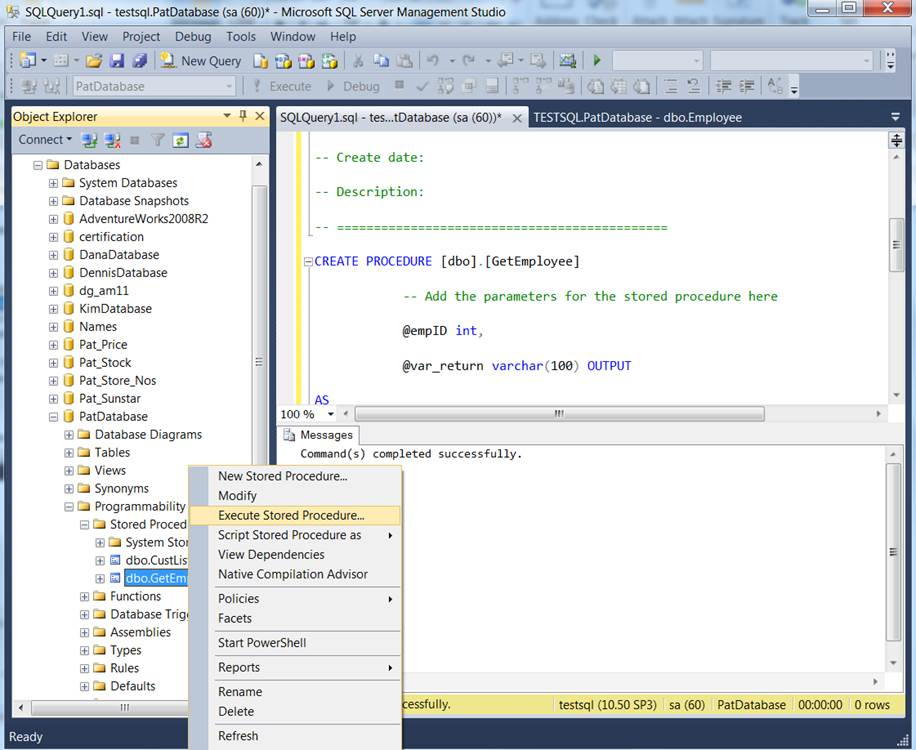Image resolution: width=916 pixels, height=750 pixels.
Task: Toggle Auto Hide pin on Object Explorer
Action: [243, 116]
